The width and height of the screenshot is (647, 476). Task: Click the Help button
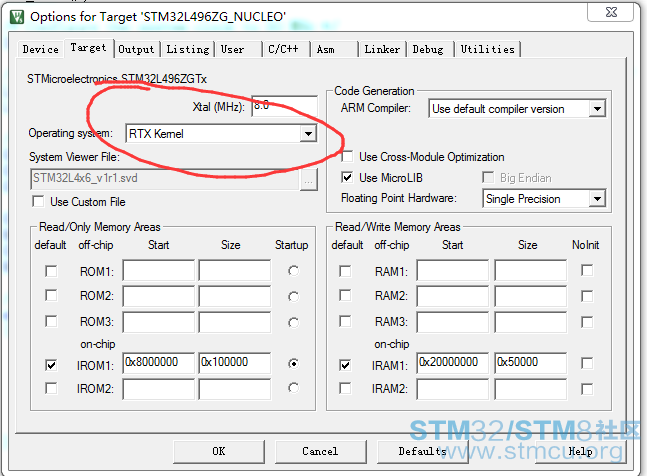point(580,451)
